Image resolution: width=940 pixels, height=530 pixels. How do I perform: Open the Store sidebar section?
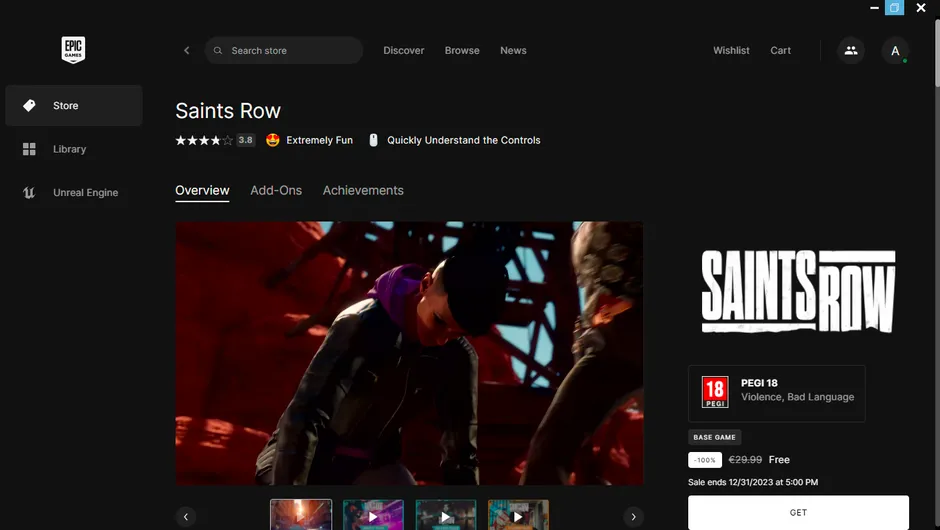coord(73,106)
